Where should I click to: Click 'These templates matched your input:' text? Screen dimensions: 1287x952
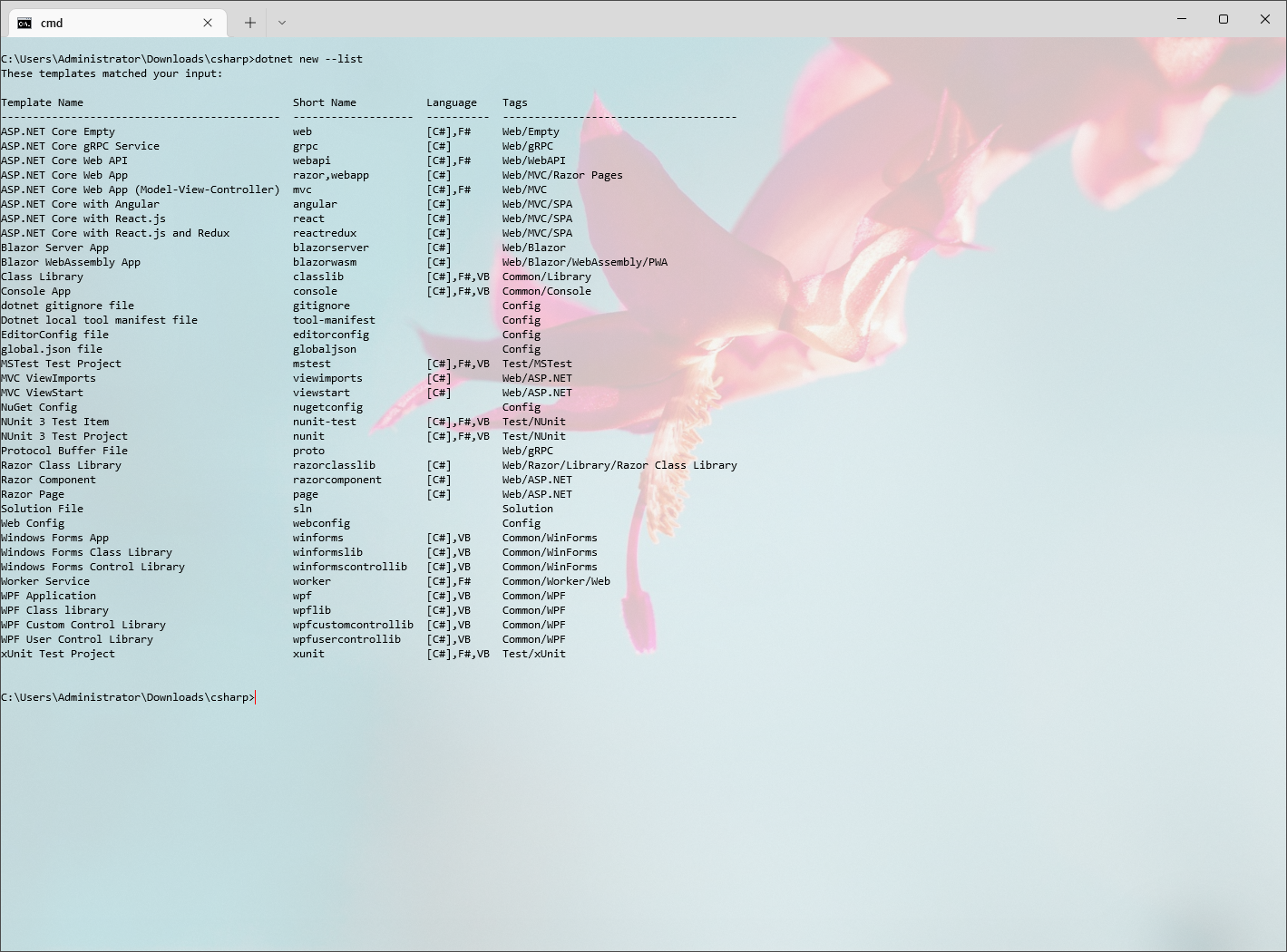click(112, 73)
